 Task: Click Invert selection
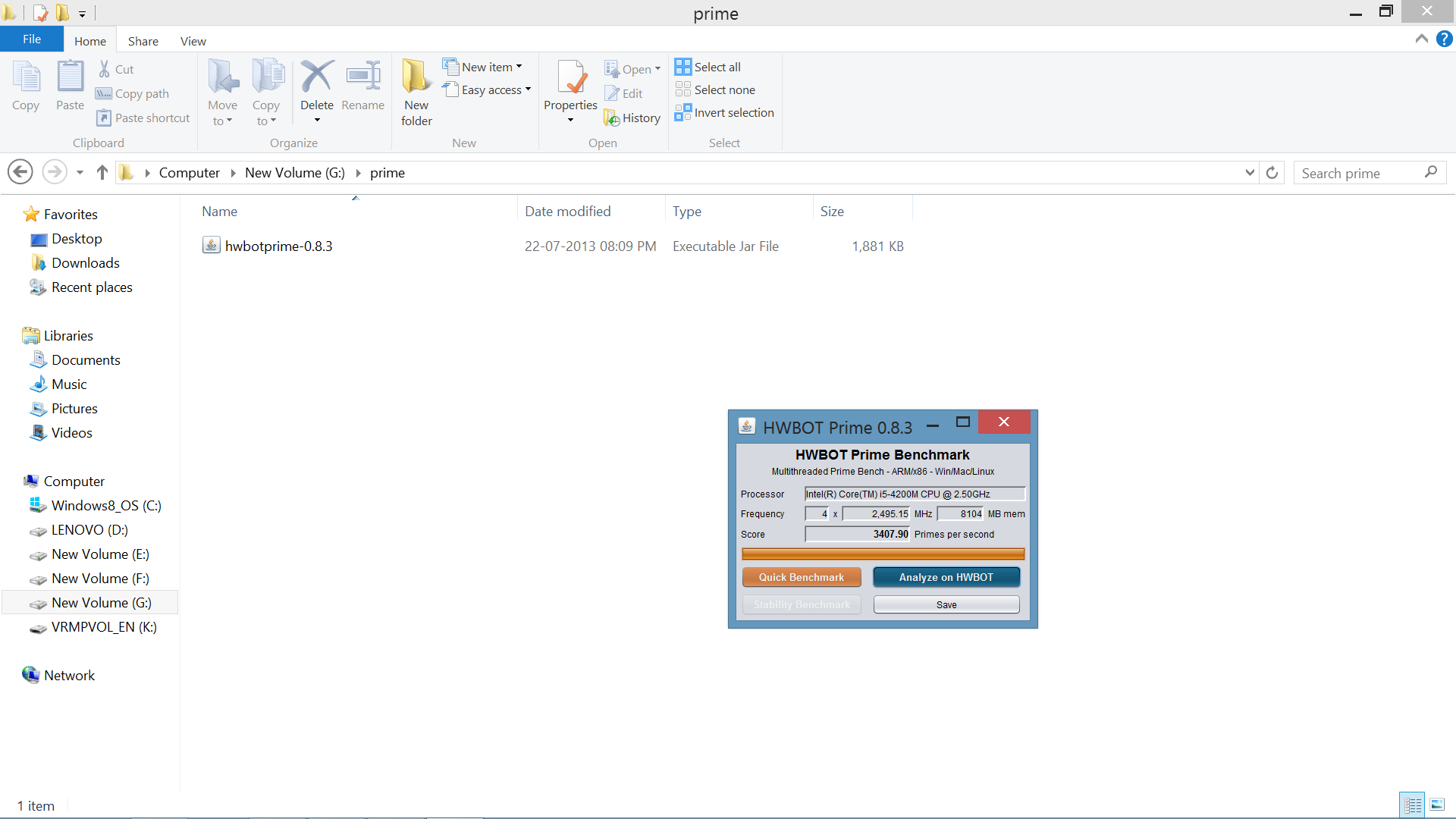[x=724, y=112]
